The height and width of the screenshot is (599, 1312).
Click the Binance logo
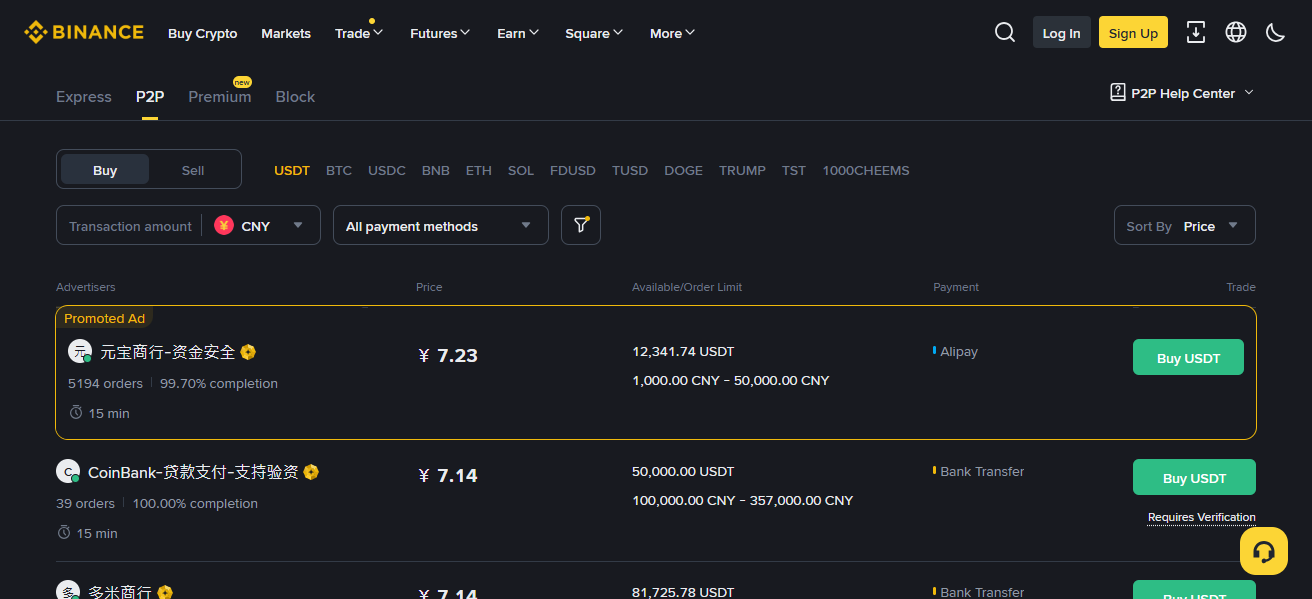[84, 32]
